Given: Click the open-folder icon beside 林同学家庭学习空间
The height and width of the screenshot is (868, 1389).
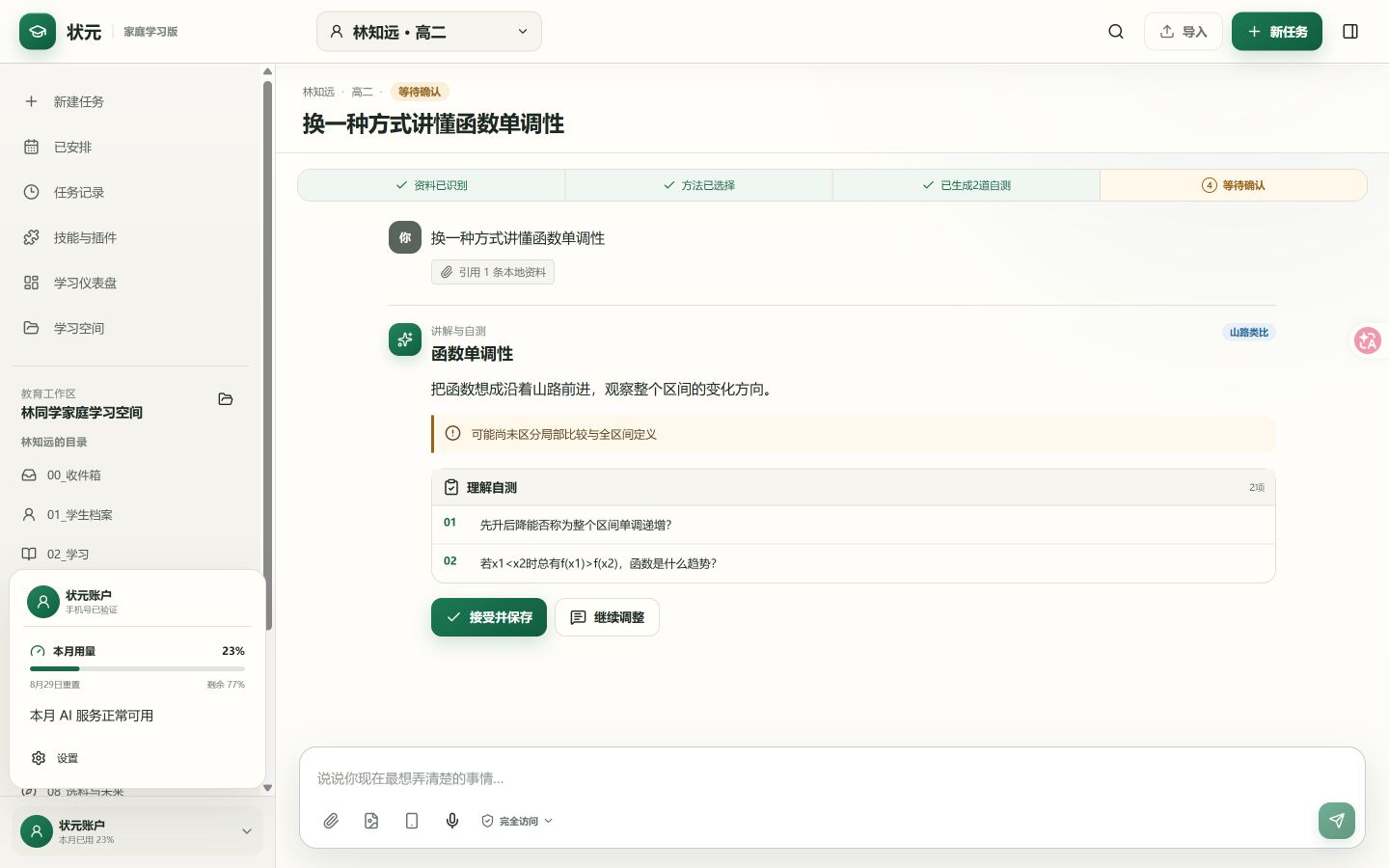Looking at the screenshot, I should tap(226, 399).
